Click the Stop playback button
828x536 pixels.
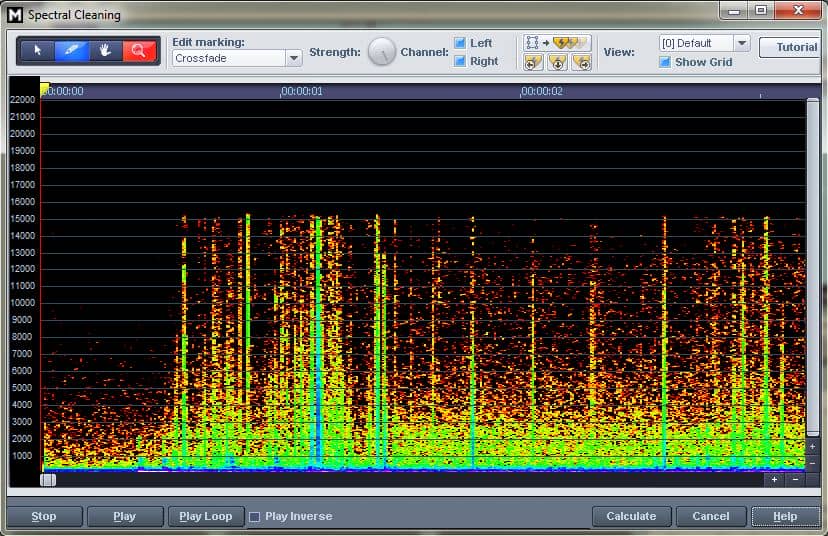point(44,516)
